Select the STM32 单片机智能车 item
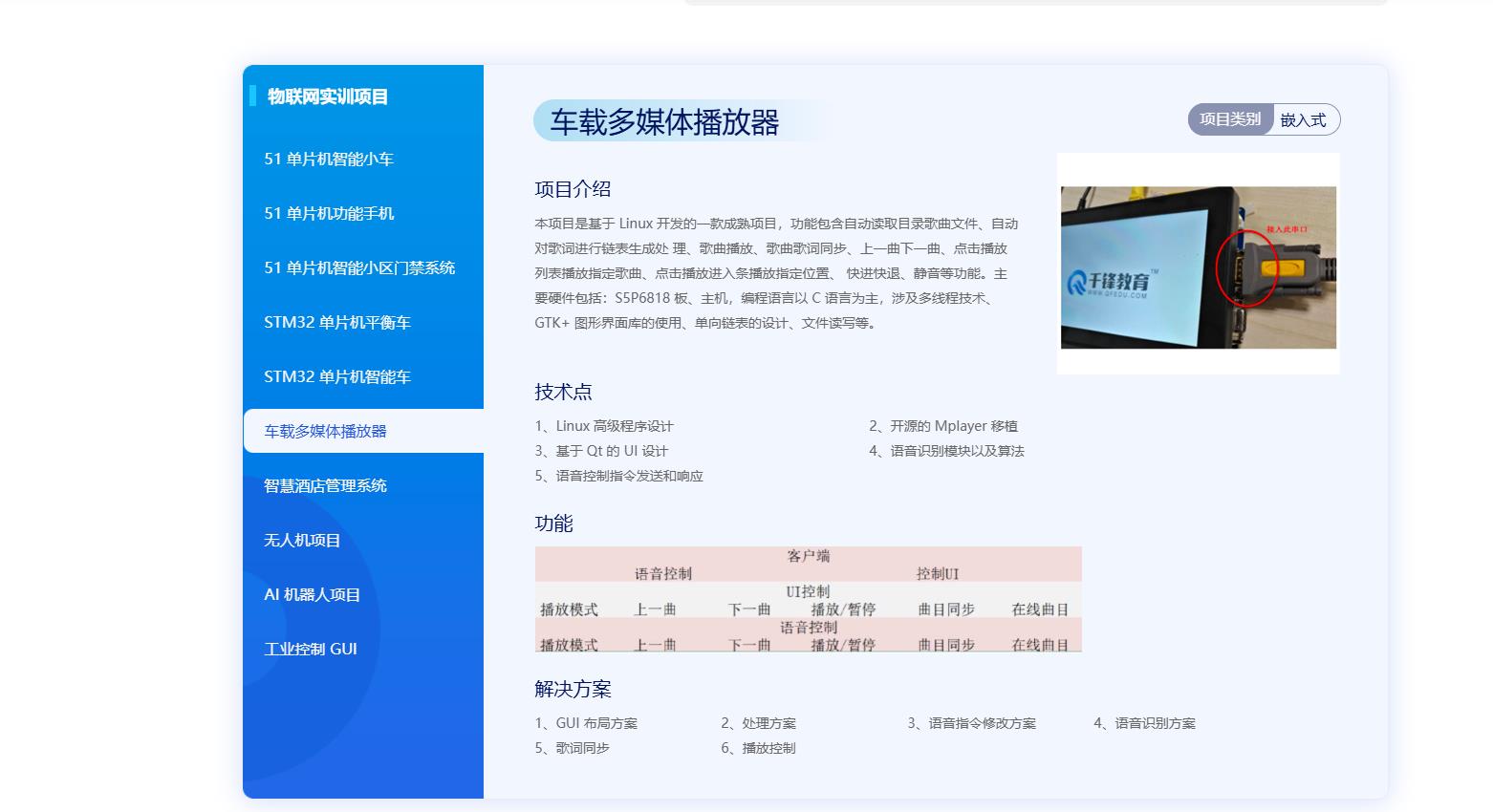Image resolution: width=1493 pixels, height=812 pixels. pos(337,377)
